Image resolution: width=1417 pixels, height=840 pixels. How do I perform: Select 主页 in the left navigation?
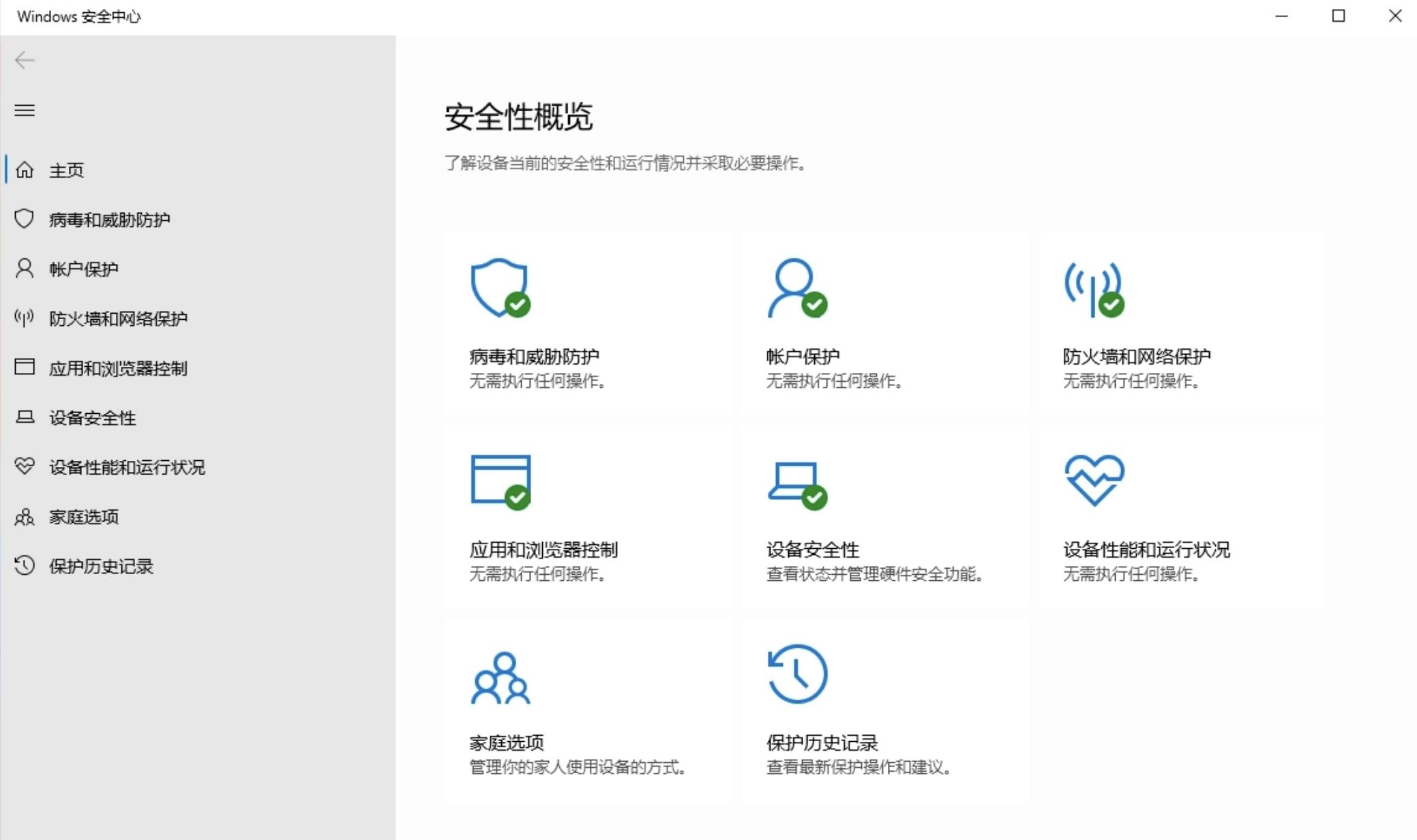click(66, 170)
